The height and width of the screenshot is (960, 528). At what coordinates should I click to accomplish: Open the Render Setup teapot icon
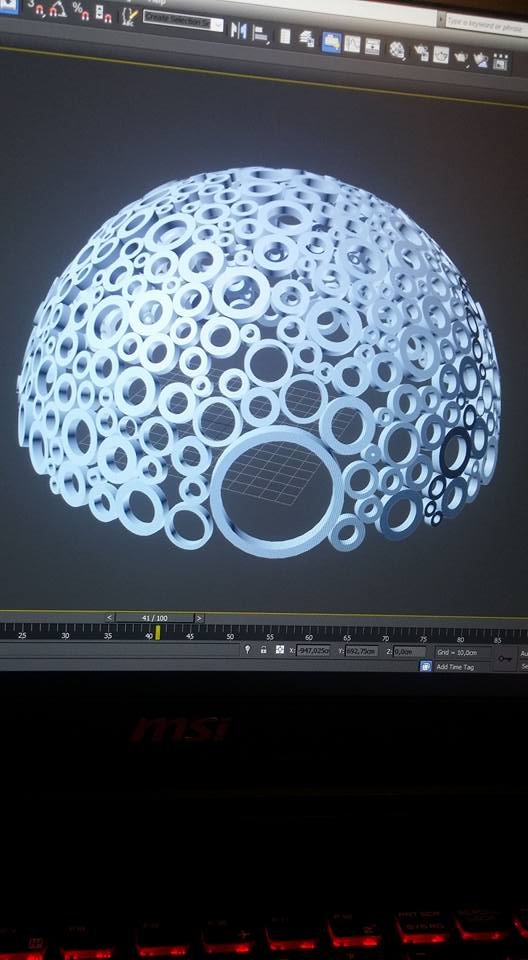tap(421, 53)
